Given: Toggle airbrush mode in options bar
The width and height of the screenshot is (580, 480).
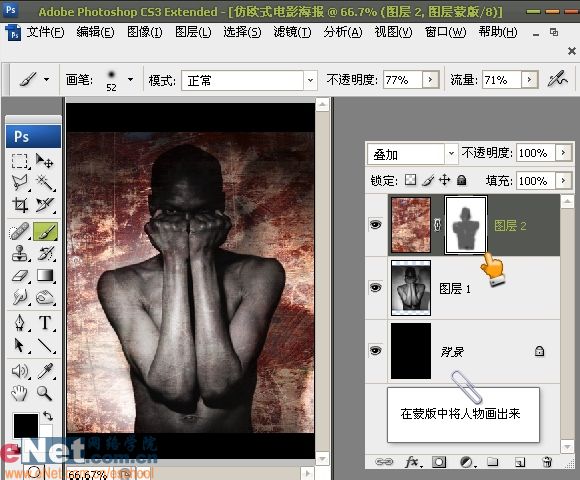Looking at the screenshot, I should 557,78.
